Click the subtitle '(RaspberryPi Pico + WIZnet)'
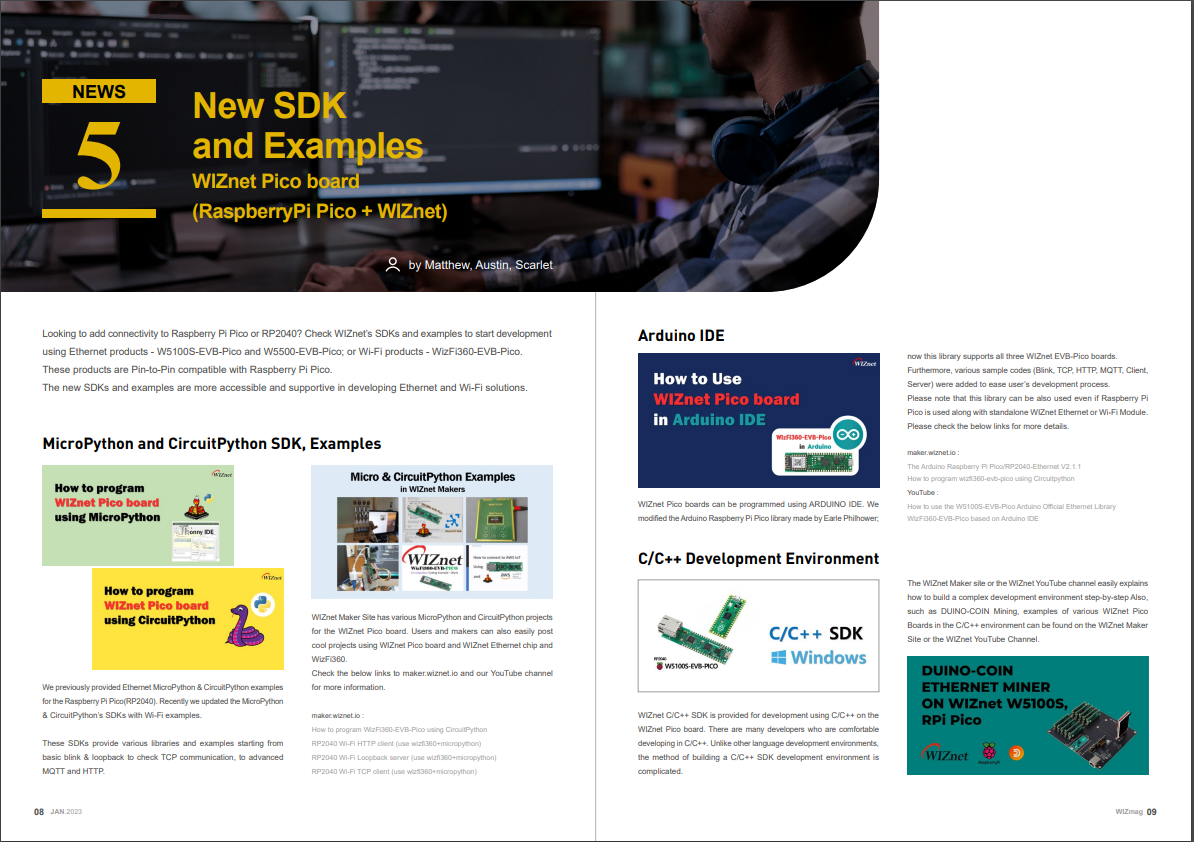Viewport: 1194px width, 842px height. [320, 212]
